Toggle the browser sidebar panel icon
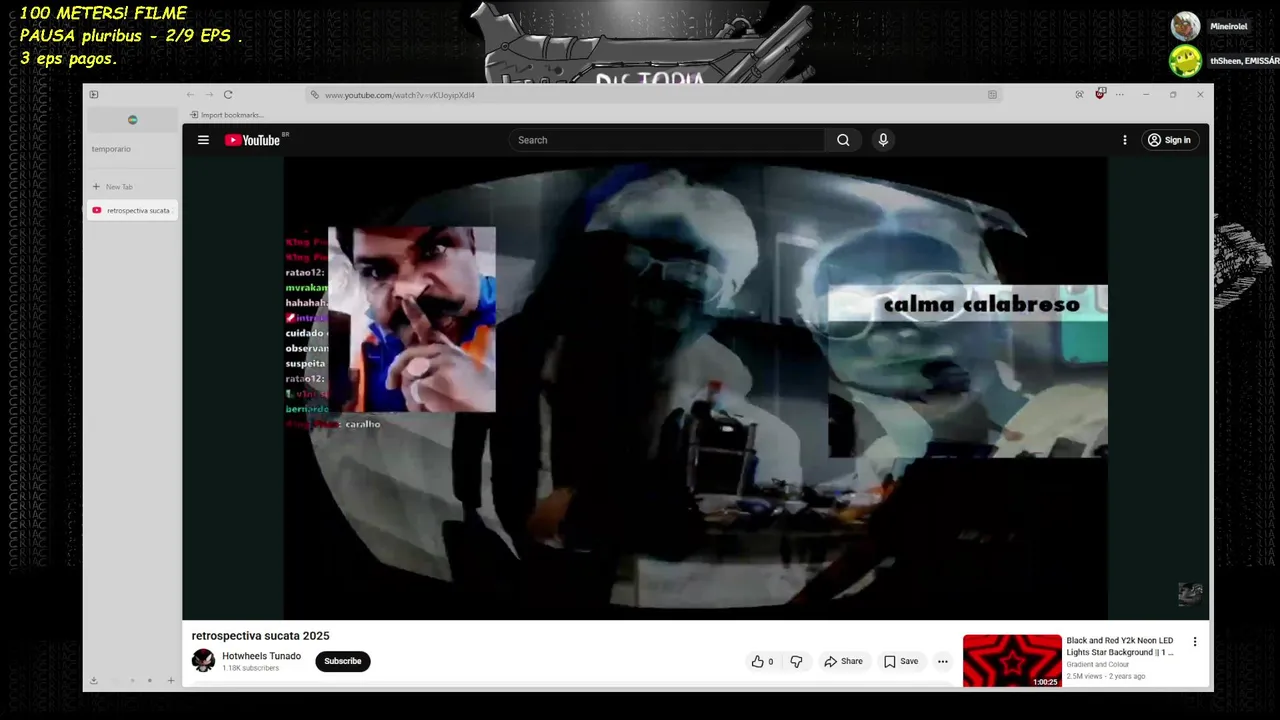Screen dimensions: 1280x720 94,95
